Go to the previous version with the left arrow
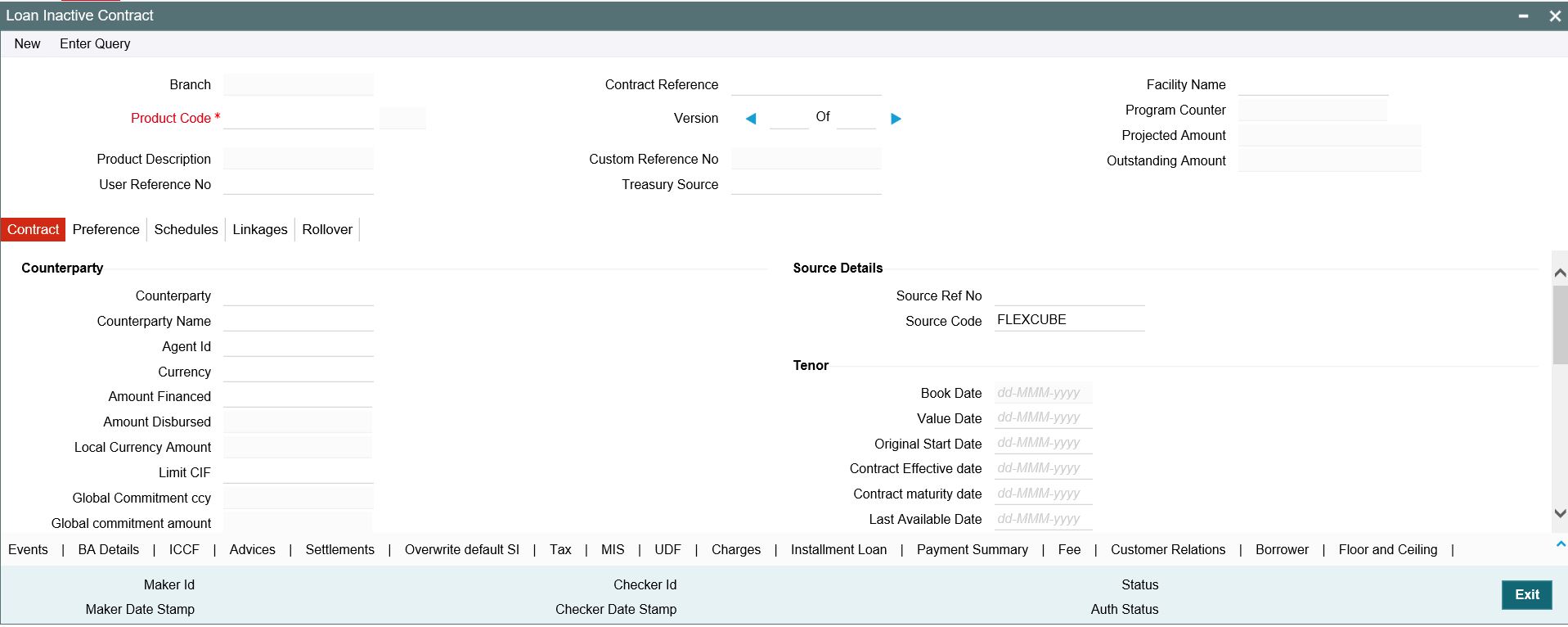Screen dimensions: 1568x627 pyautogui.click(x=751, y=119)
